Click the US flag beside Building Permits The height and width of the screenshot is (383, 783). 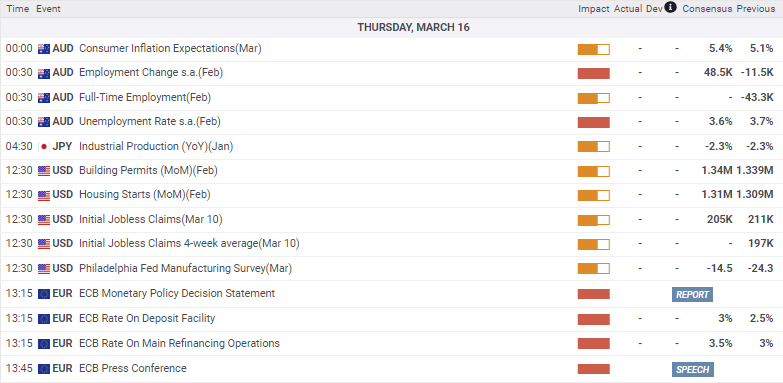44,171
